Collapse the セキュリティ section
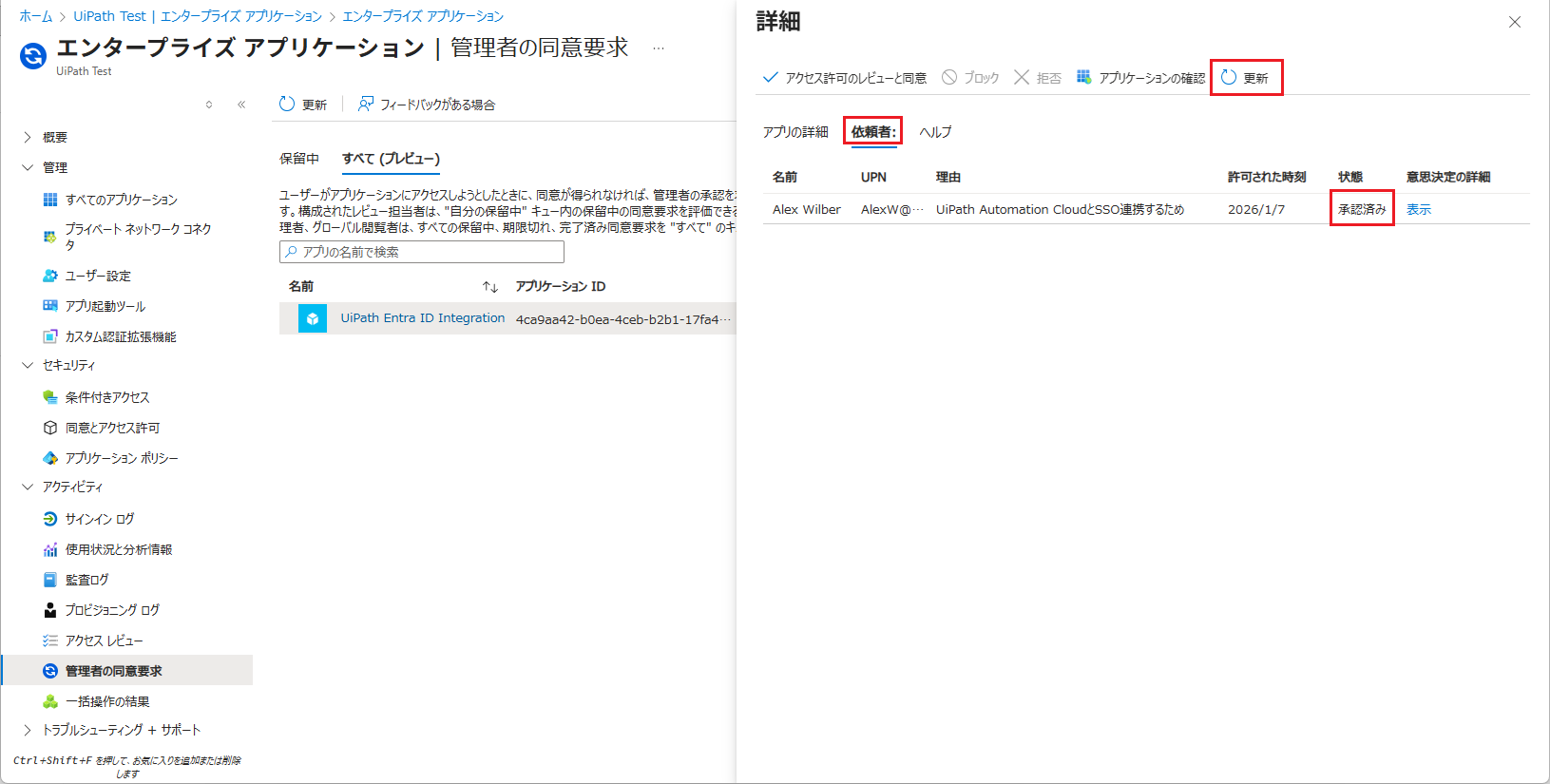This screenshot has height=784, width=1550. (x=28, y=365)
